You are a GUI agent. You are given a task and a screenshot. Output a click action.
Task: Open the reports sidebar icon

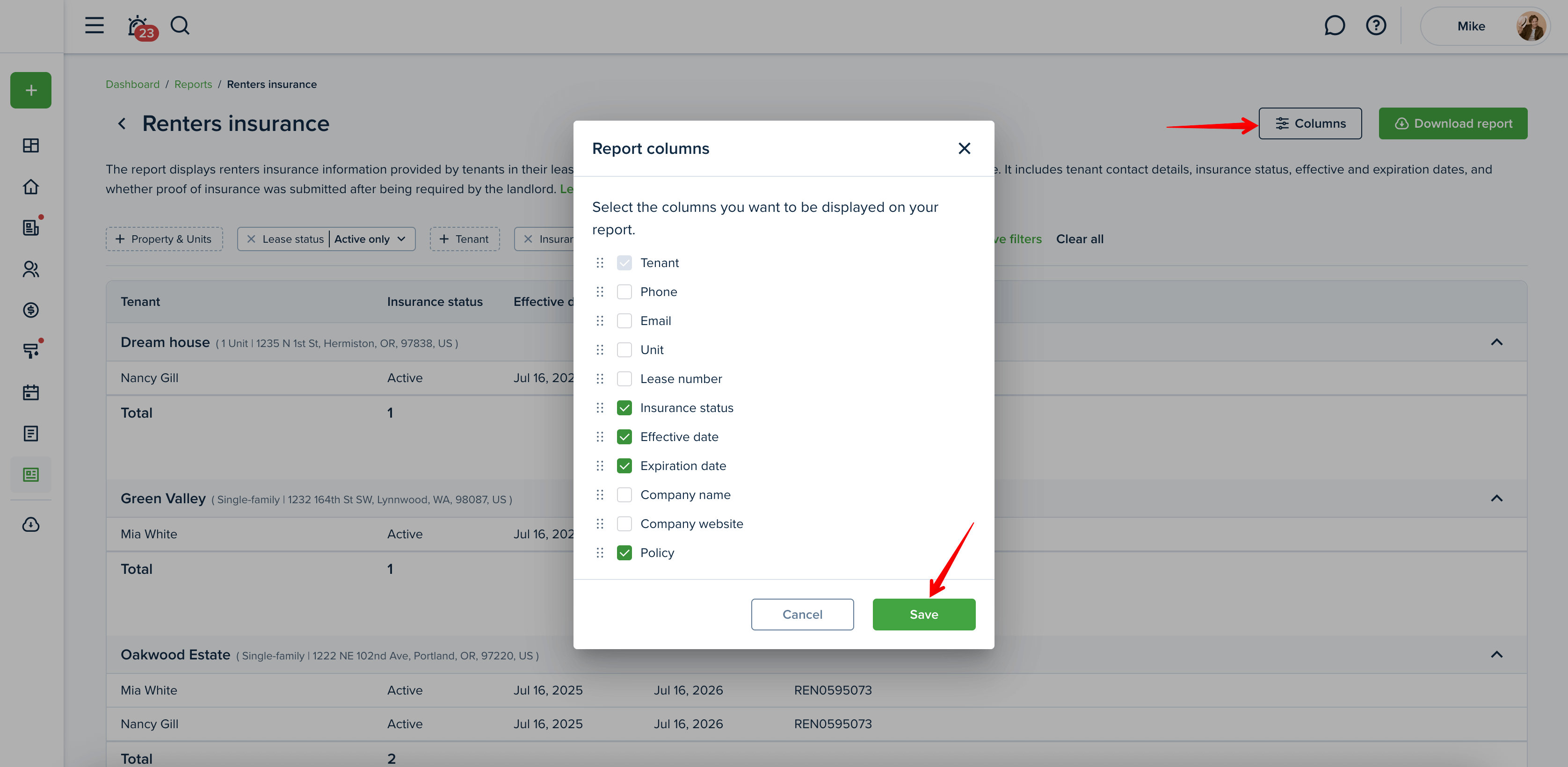click(31, 475)
